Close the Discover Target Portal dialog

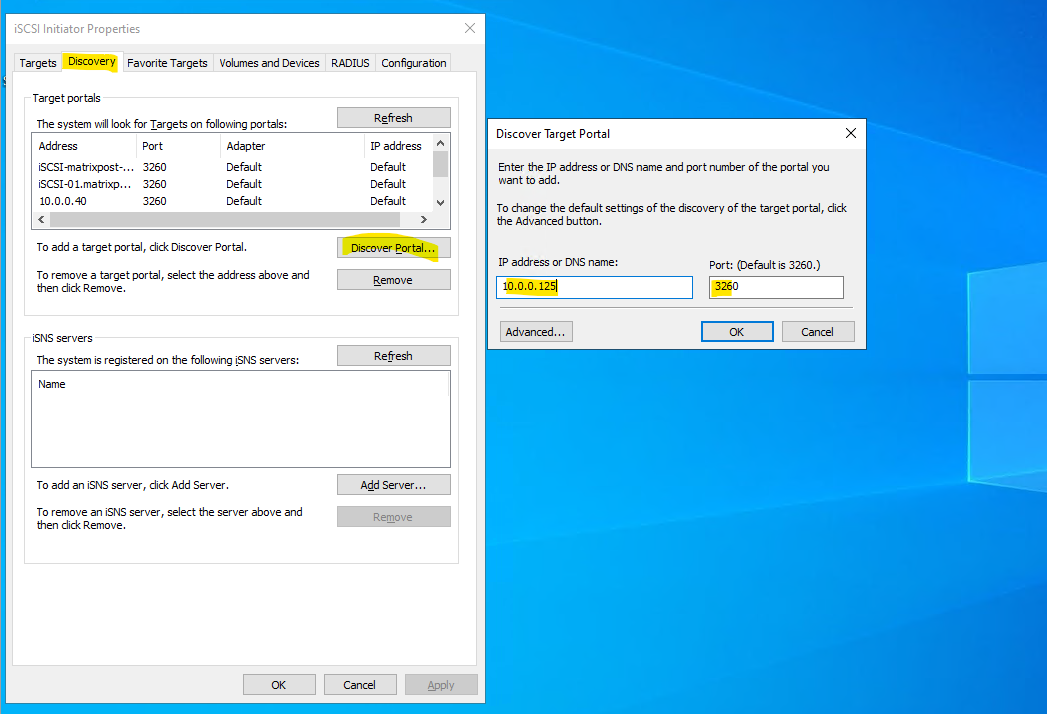pos(851,133)
